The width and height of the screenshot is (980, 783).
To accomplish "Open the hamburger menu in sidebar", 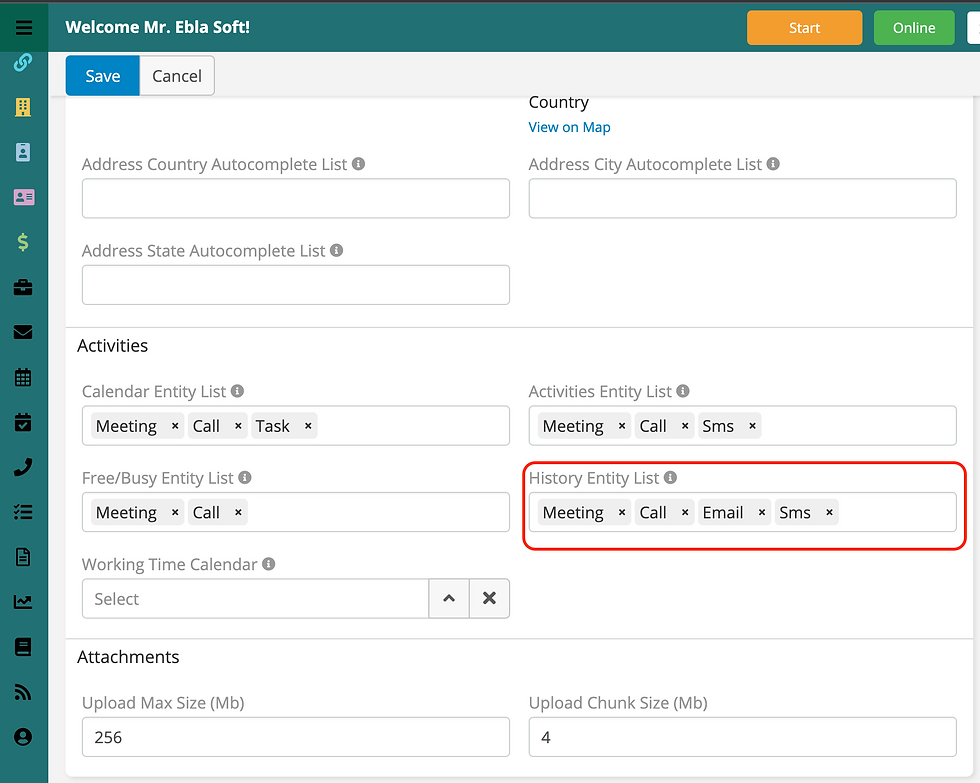I will [x=23, y=28].
